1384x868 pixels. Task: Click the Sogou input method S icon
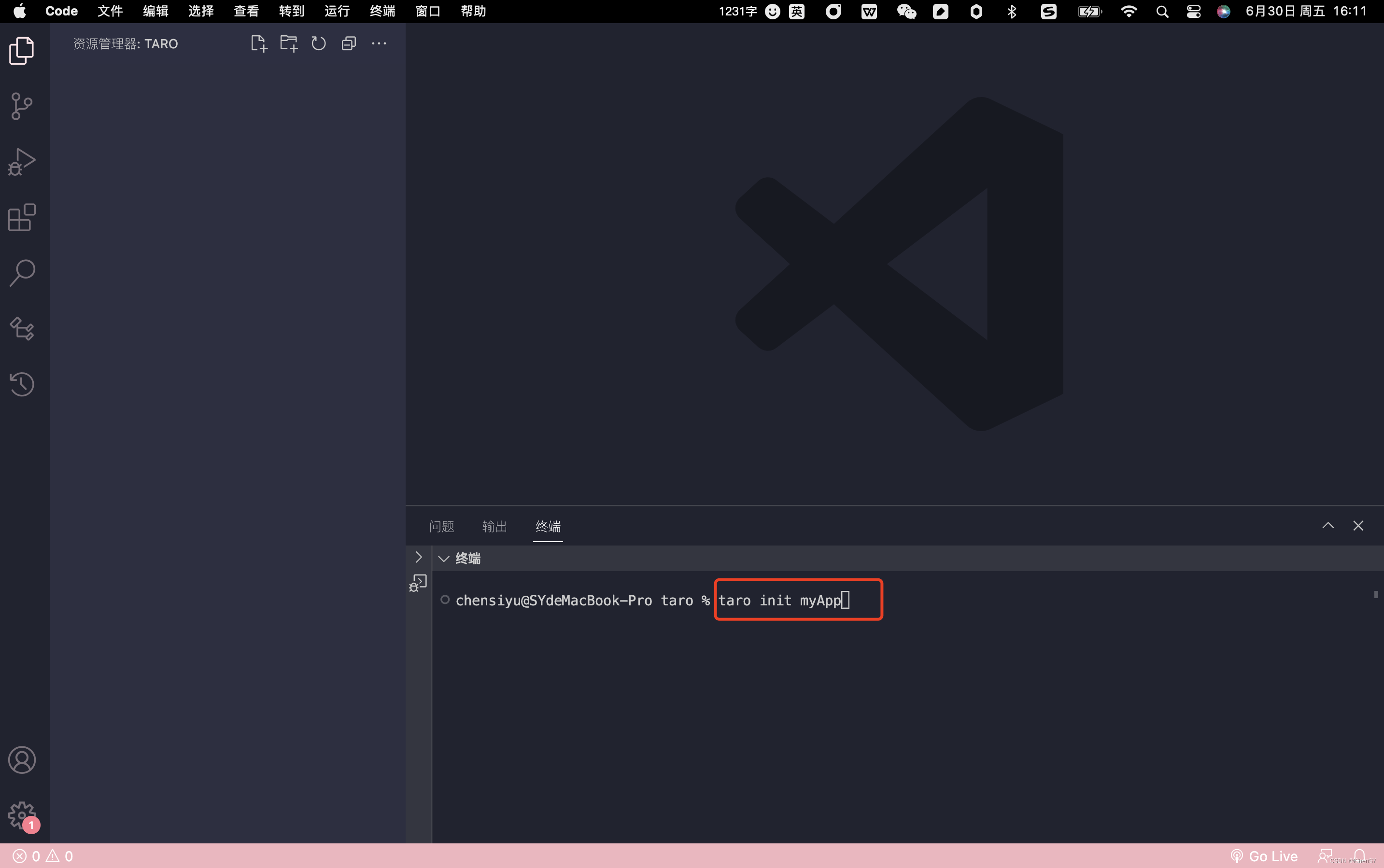coord(1049,12)
